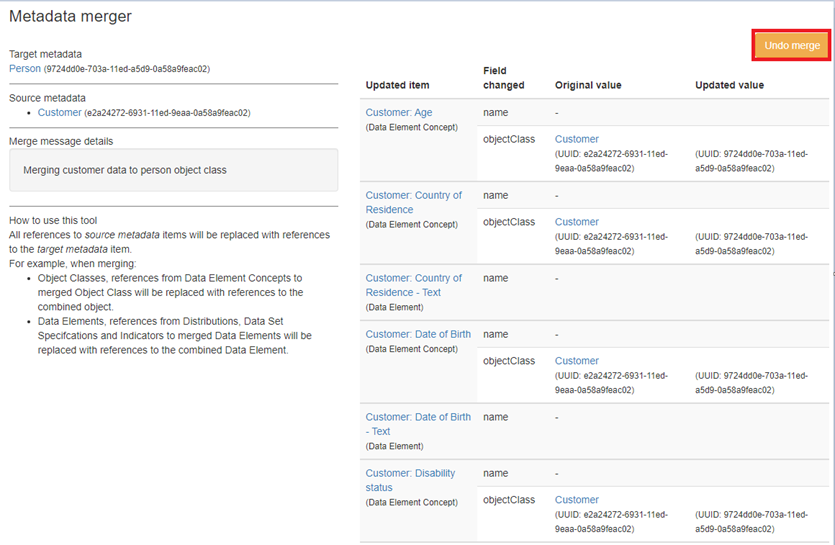Image resolution: width=835 pixels, height=545 pixels.
Task: Click original value Customer in Age row
Action: pyautogui.click(x=577, y=139)
